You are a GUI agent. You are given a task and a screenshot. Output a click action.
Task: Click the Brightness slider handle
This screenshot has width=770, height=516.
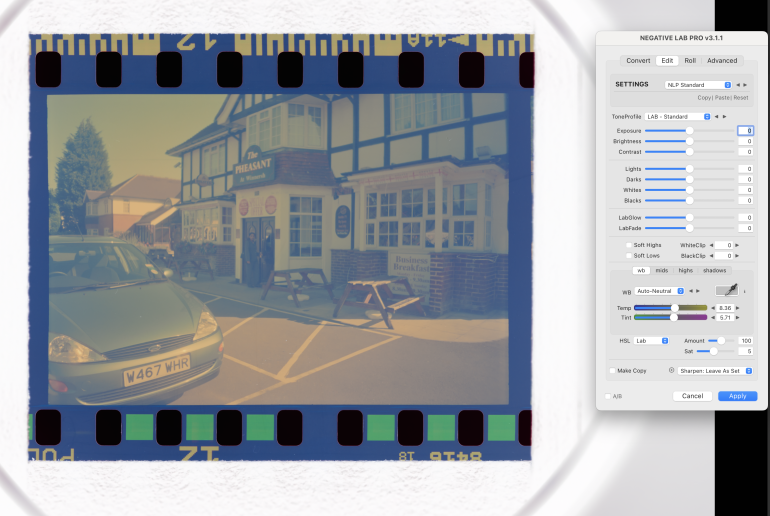[689, 141]
